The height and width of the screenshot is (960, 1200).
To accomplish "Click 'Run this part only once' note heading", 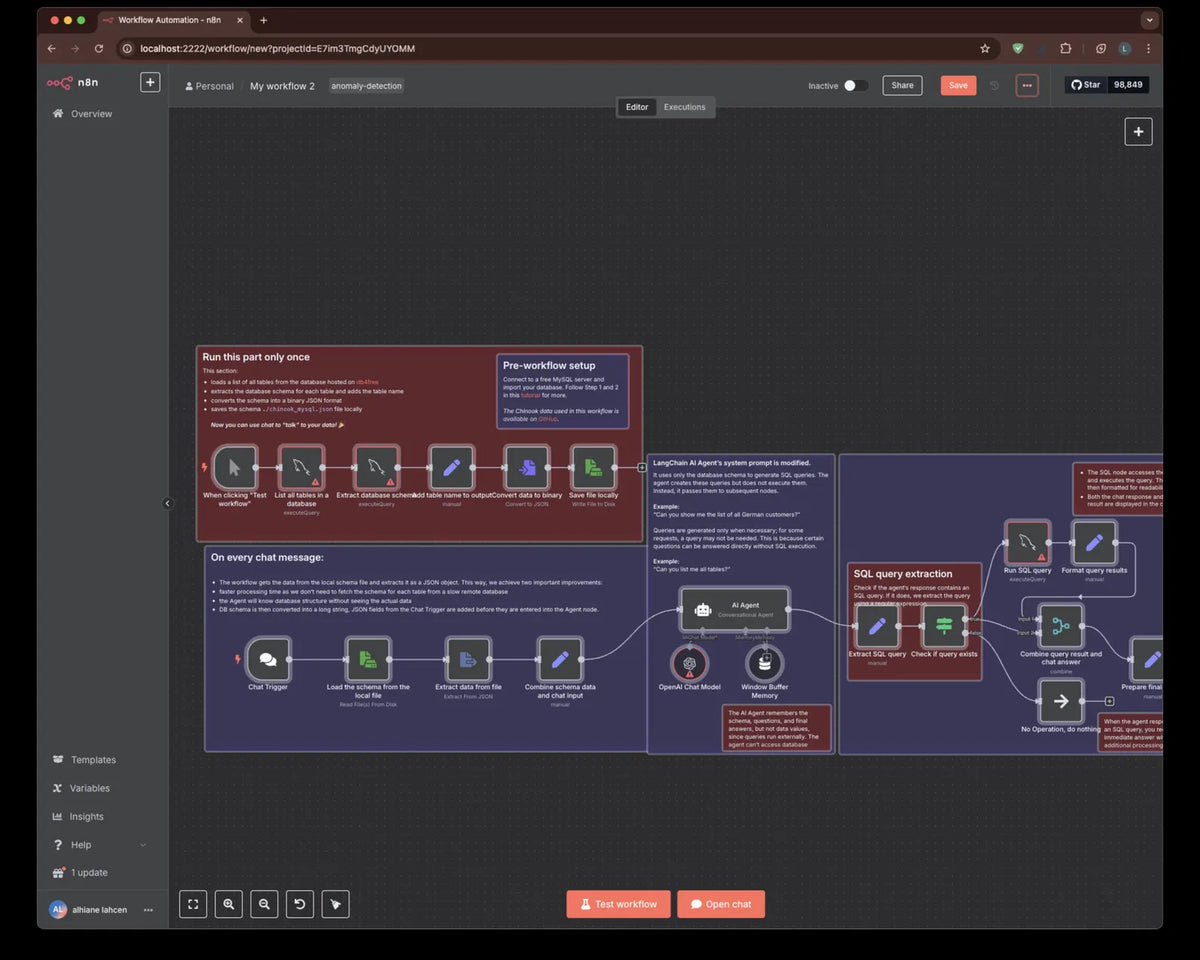I will click(x=256, y=357).
